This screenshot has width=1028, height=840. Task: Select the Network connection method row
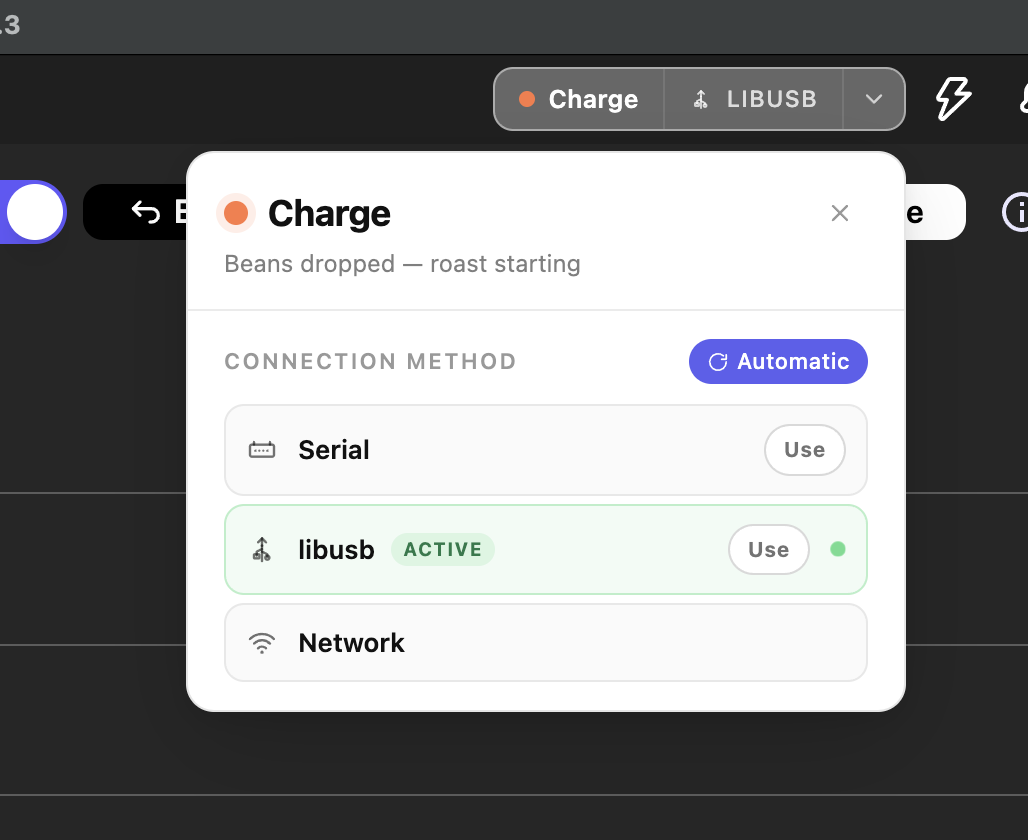[545, 643]
